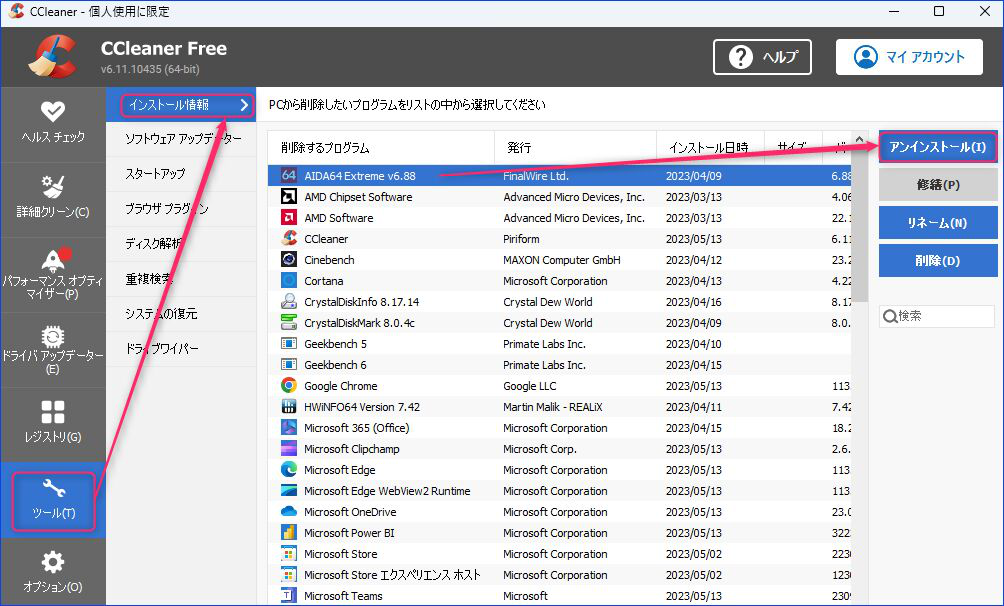Click the 修復(P) button
The height and width of the screenshot is (606, 1004).
(x=937, y=185)
